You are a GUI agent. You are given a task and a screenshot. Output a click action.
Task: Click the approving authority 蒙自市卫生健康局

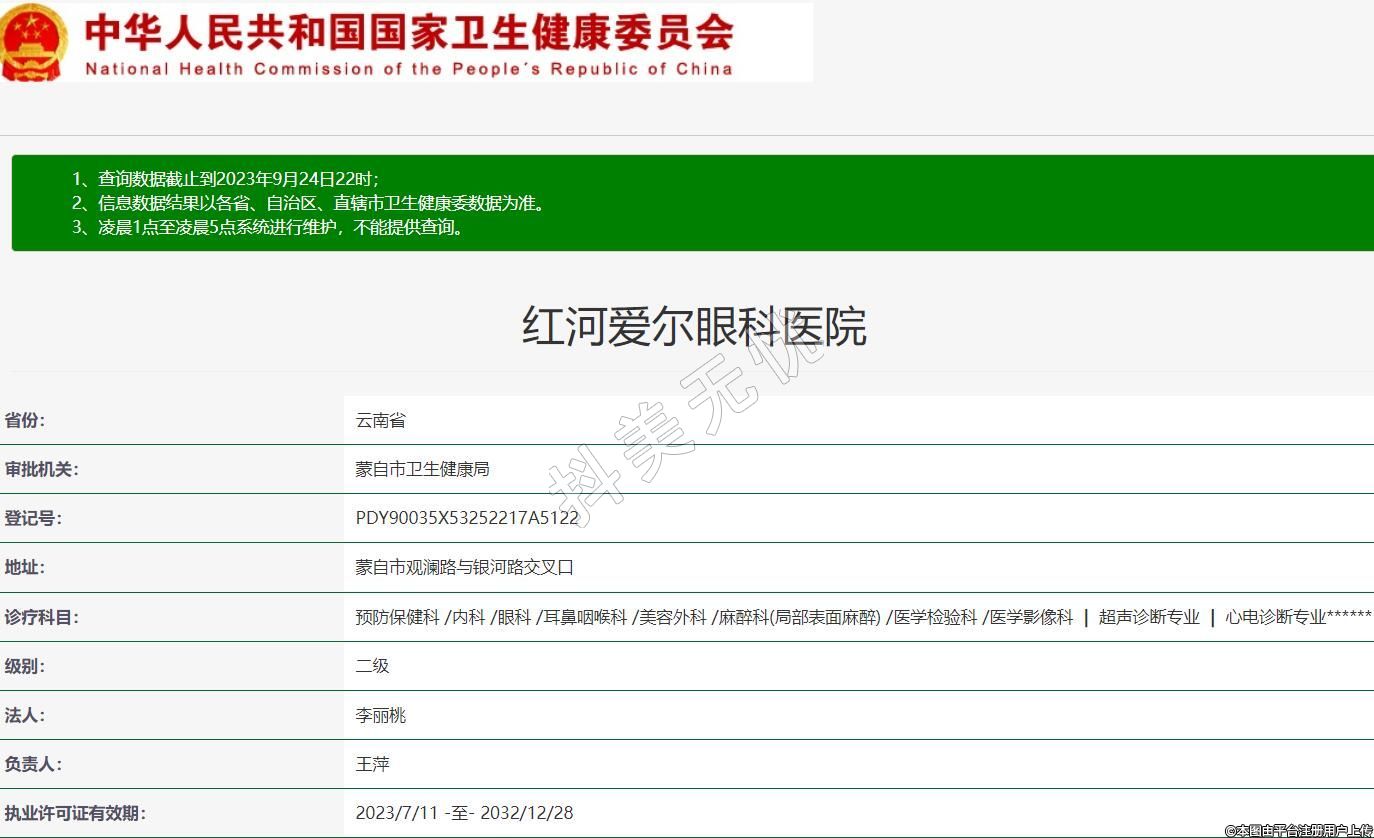pos(422,469)
